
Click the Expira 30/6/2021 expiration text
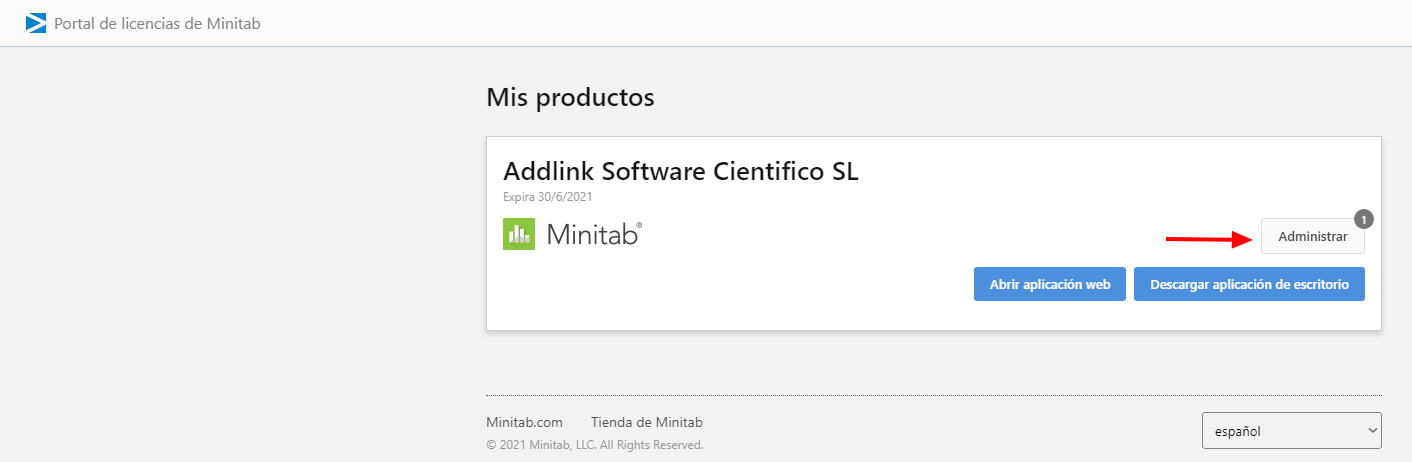[x=547, y=197]
